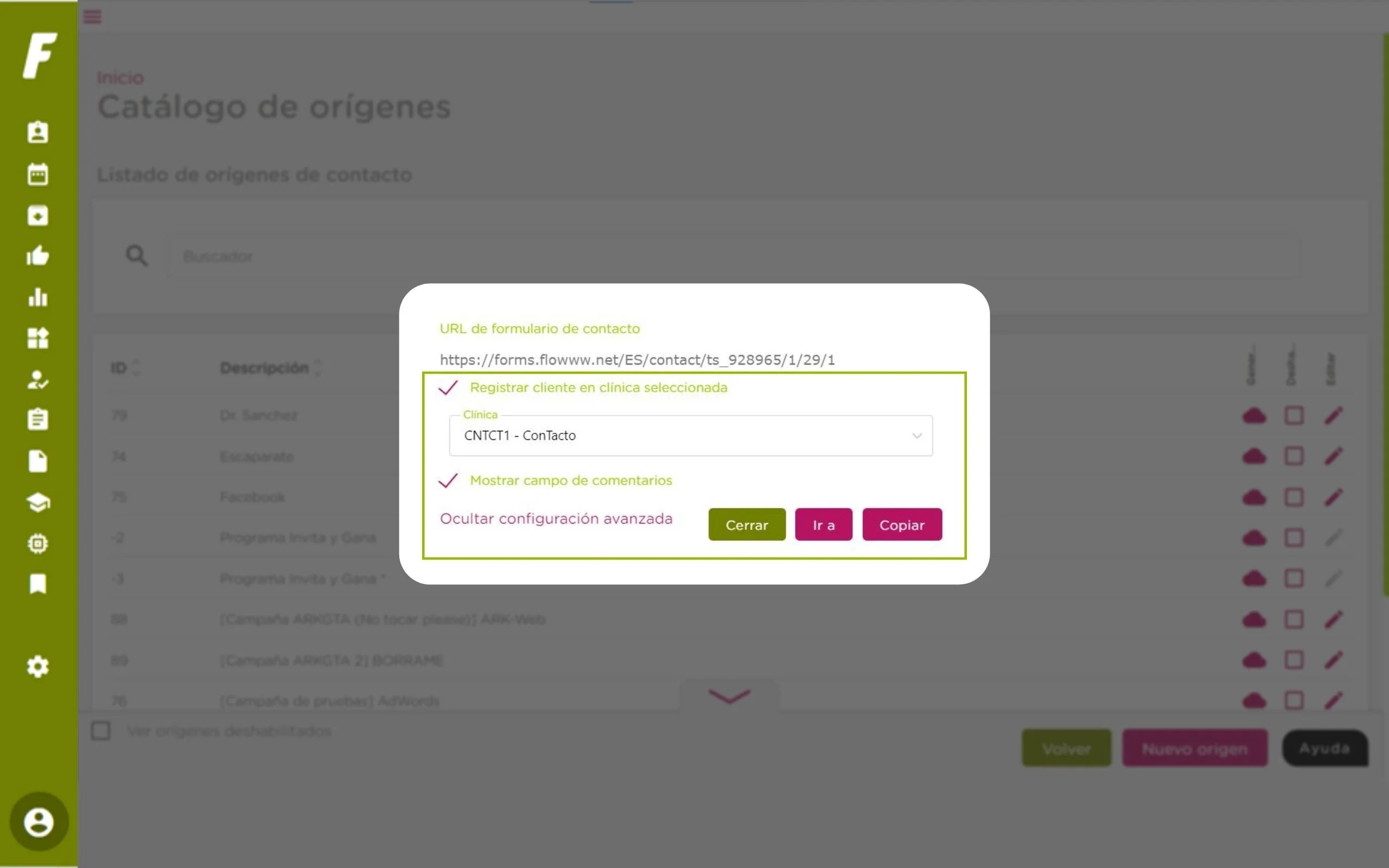
Task: Tick disable checkbox for BORRAME campaign
Action: click(x=1294, y=660)
